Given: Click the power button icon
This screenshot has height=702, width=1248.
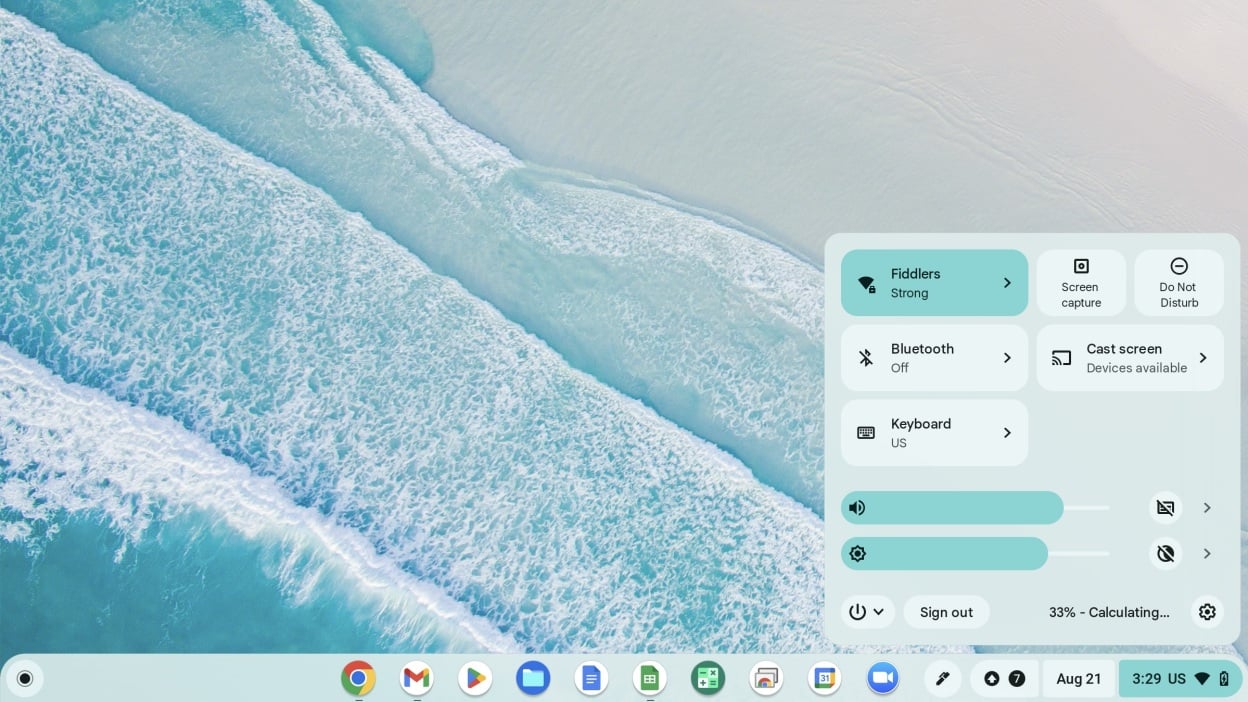Looking at the screenshot, I should coord(857,611).
